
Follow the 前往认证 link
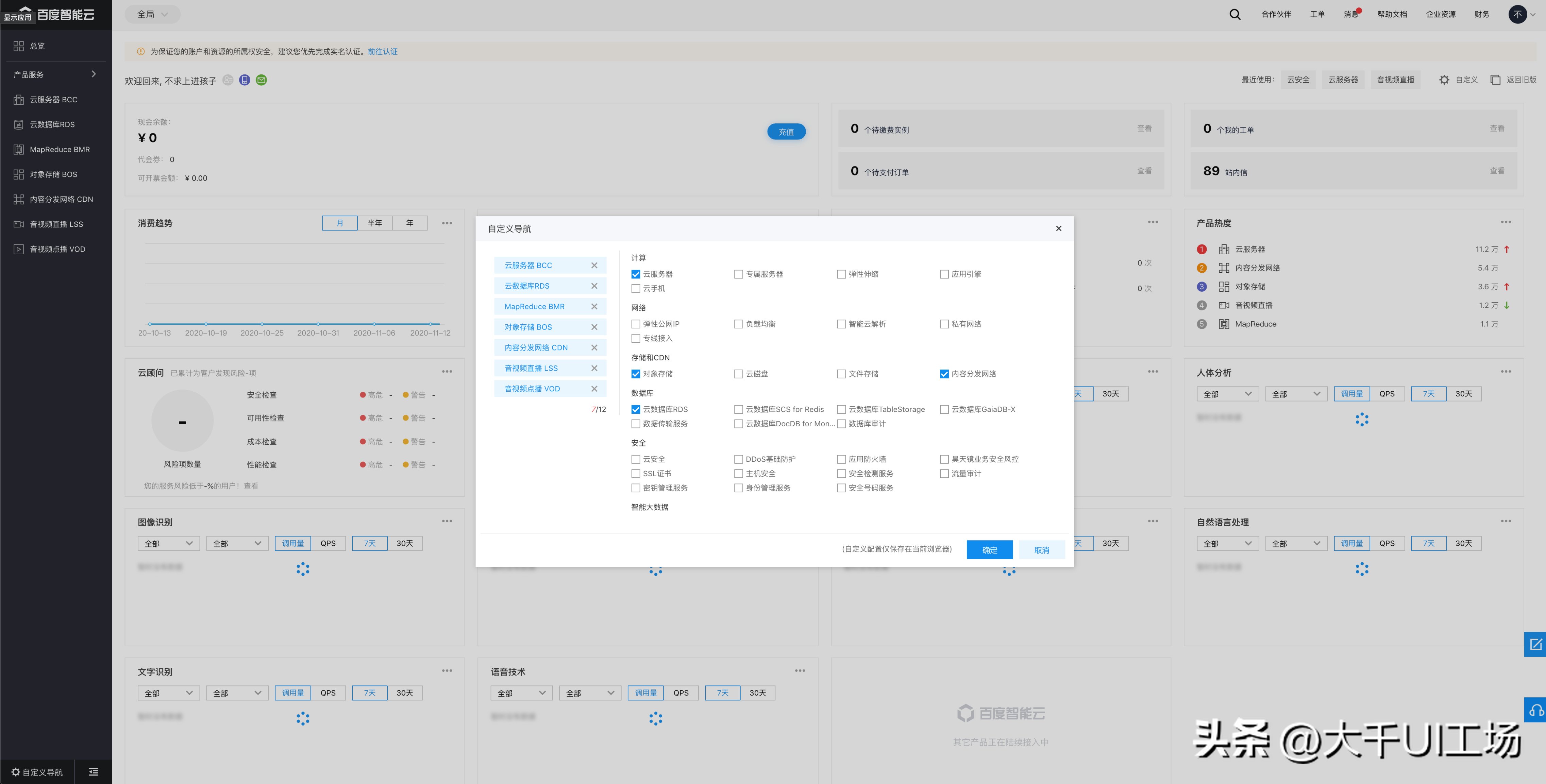coord(382,52)
